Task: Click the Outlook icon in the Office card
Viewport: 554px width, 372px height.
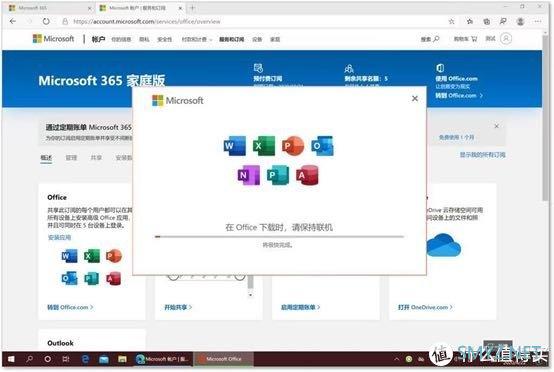Action: (69, 278)
